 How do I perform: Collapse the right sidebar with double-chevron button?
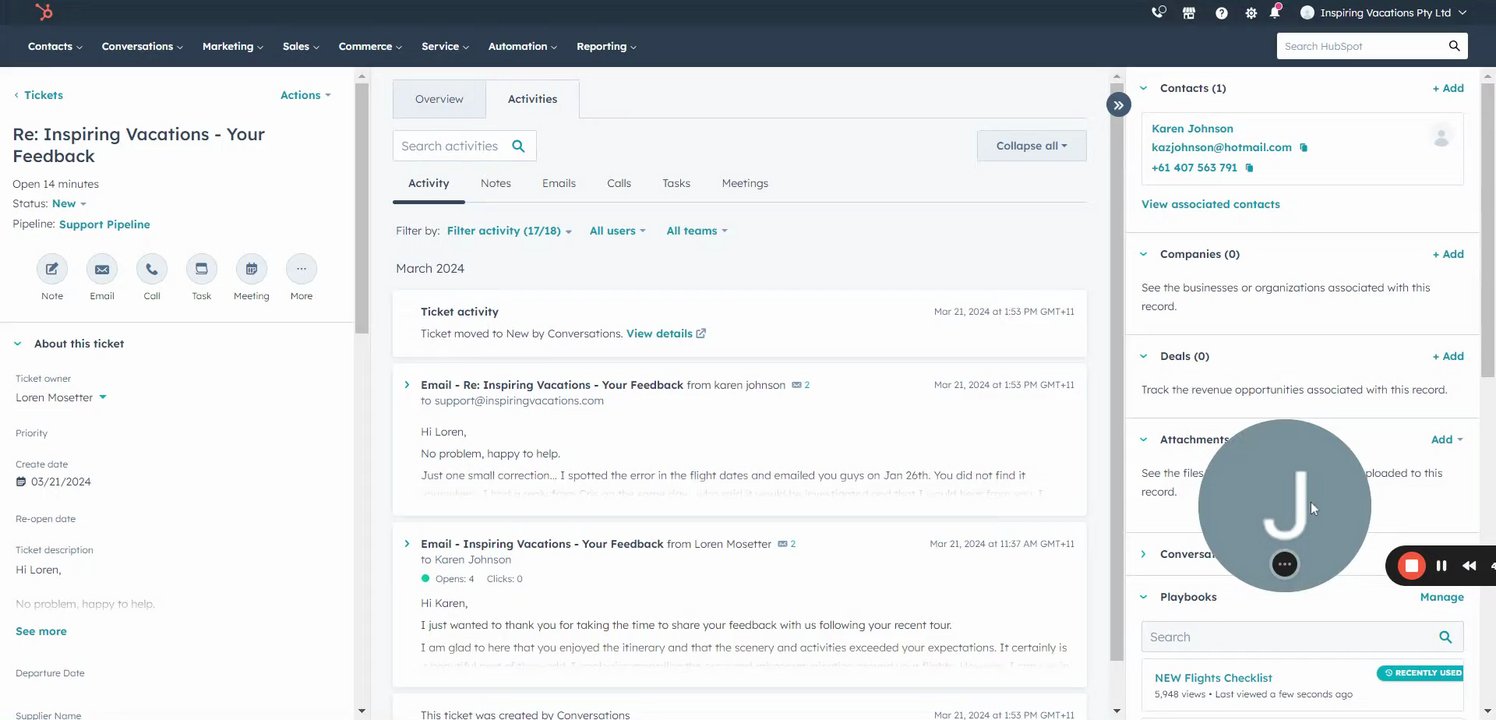coord(1118,104)
